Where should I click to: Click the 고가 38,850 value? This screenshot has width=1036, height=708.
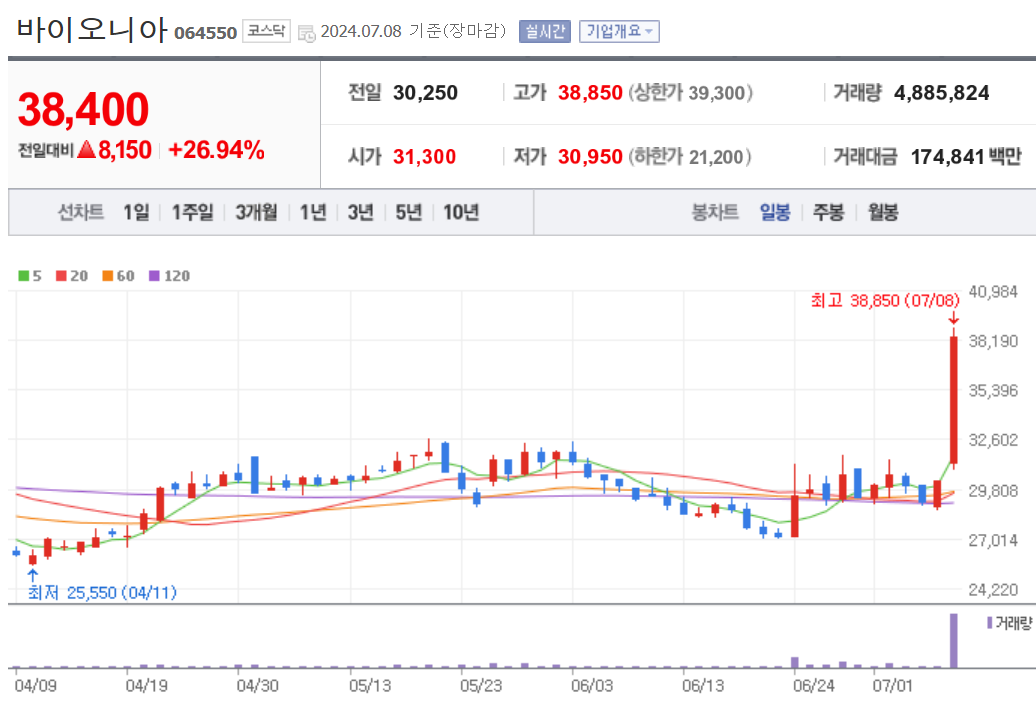[590, 92]
